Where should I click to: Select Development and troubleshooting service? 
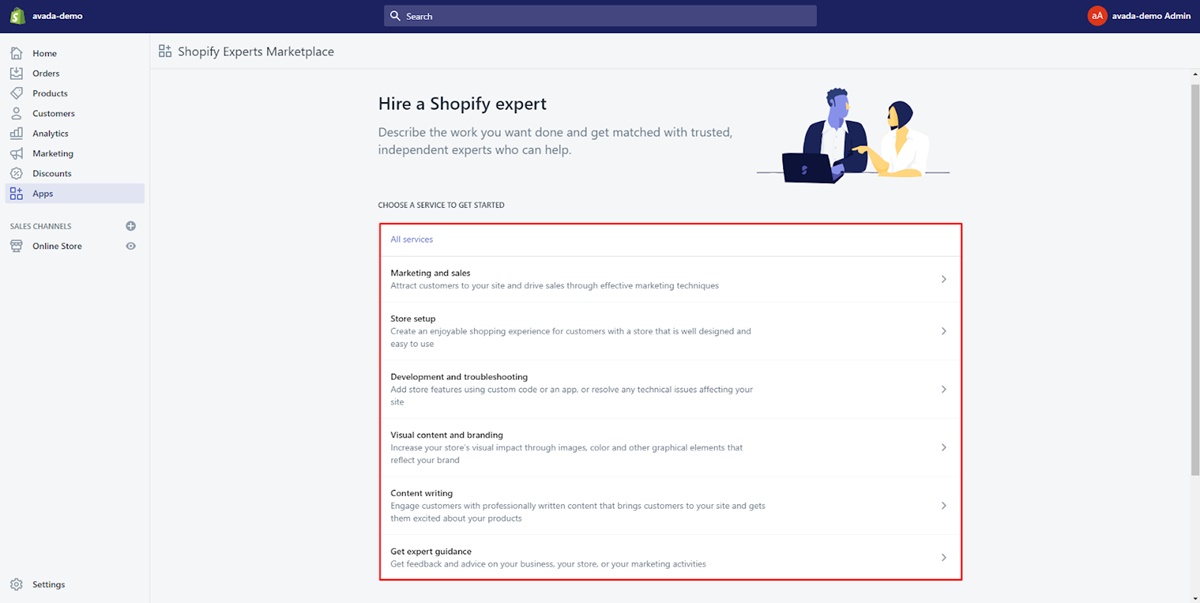pyautogui.click(x=670, y=389)
